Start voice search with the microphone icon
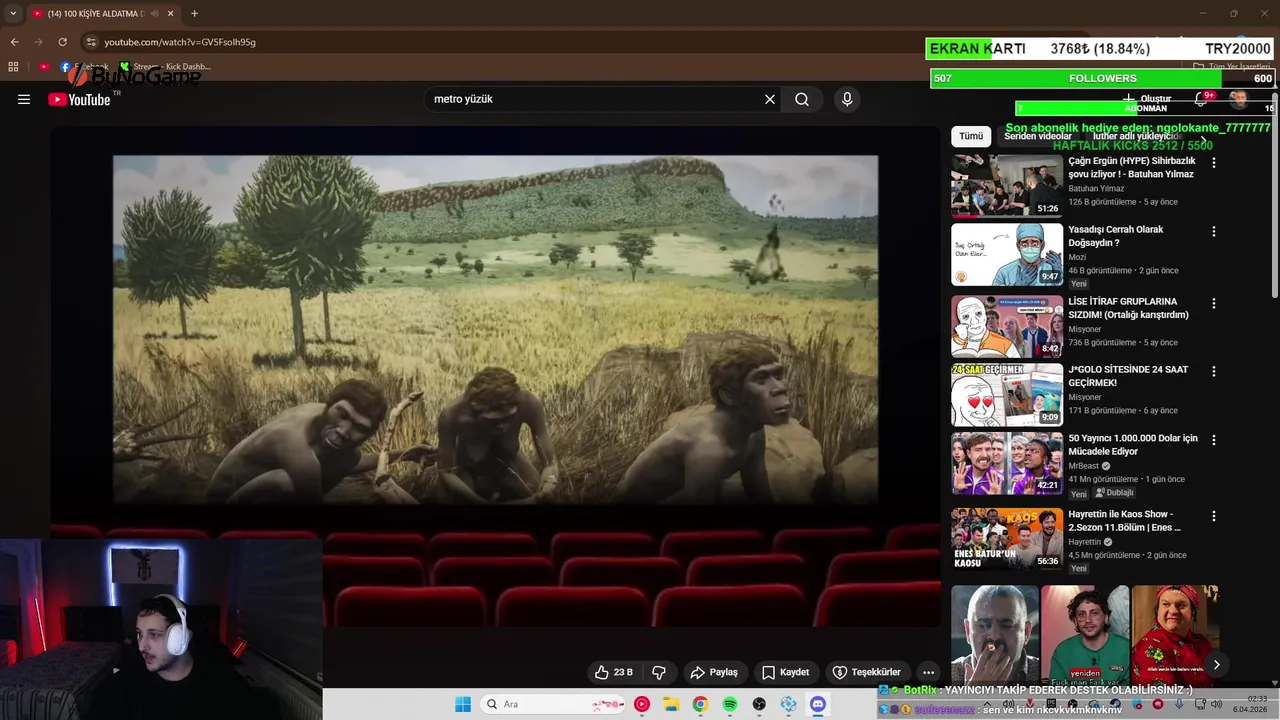This screenshot has width=1280, height=720. tap(847, 99)
